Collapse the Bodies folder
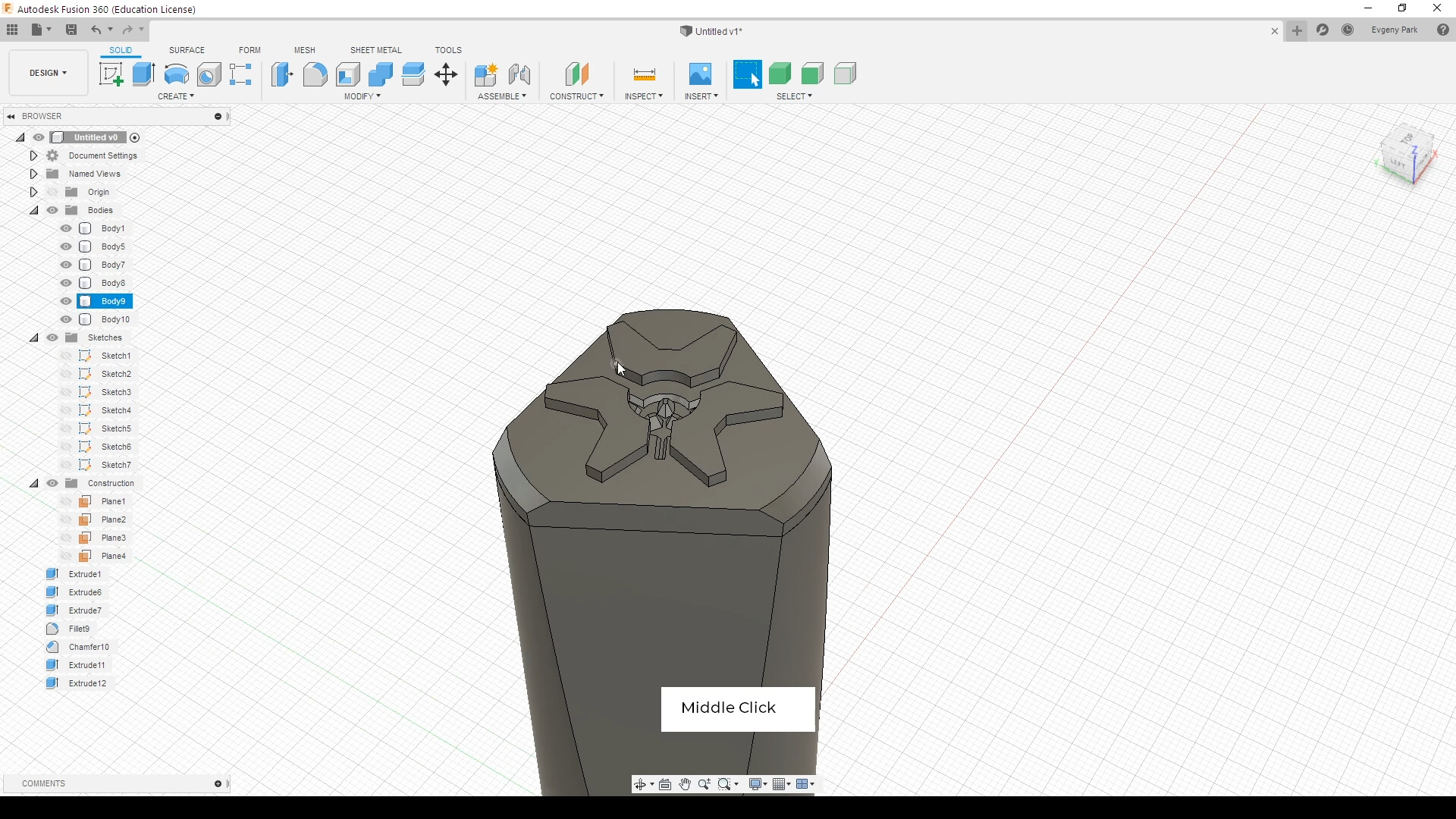1456x819 pixels. (x=33, y=210)
